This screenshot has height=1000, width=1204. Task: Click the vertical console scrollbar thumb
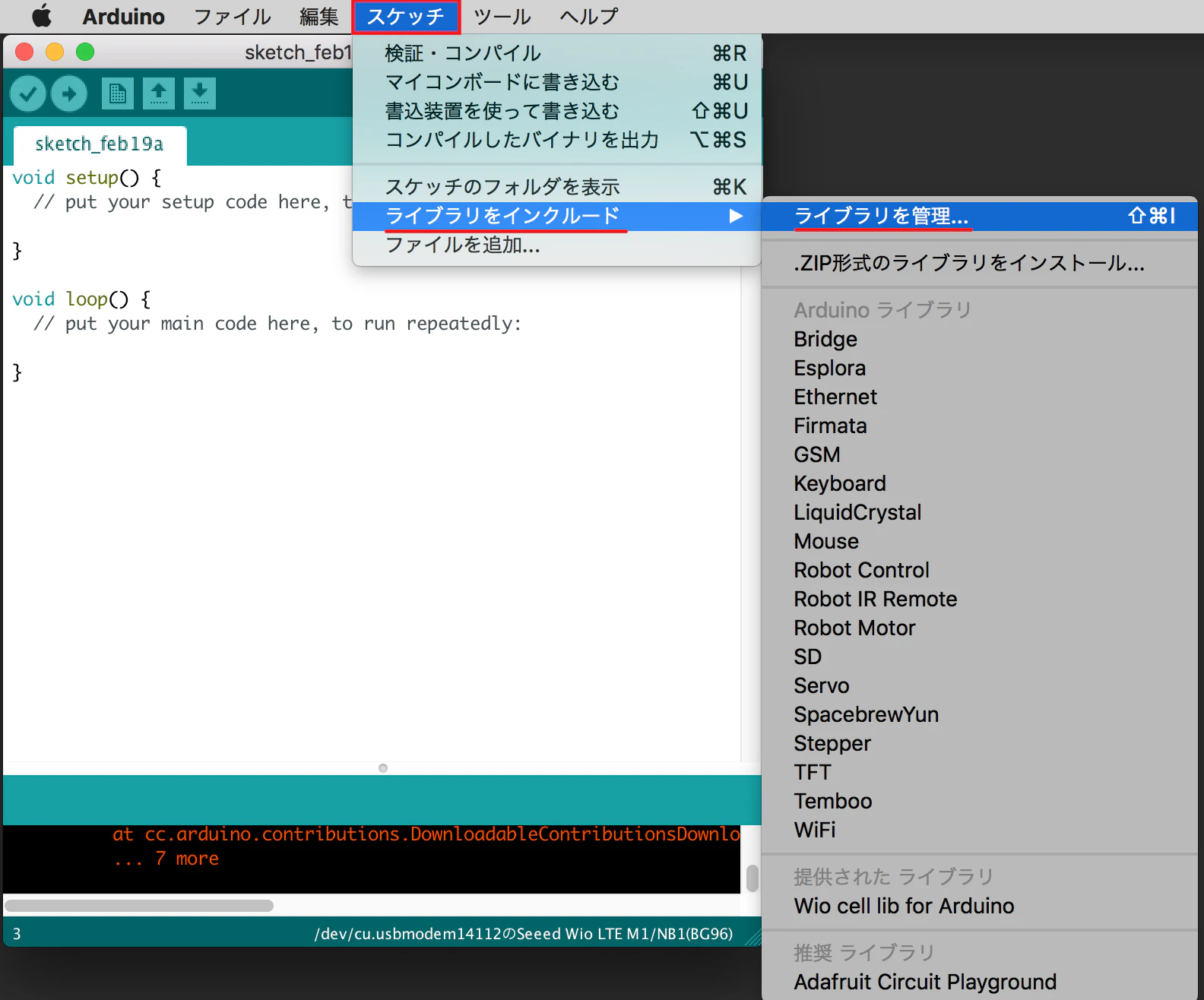coord(752,878)
